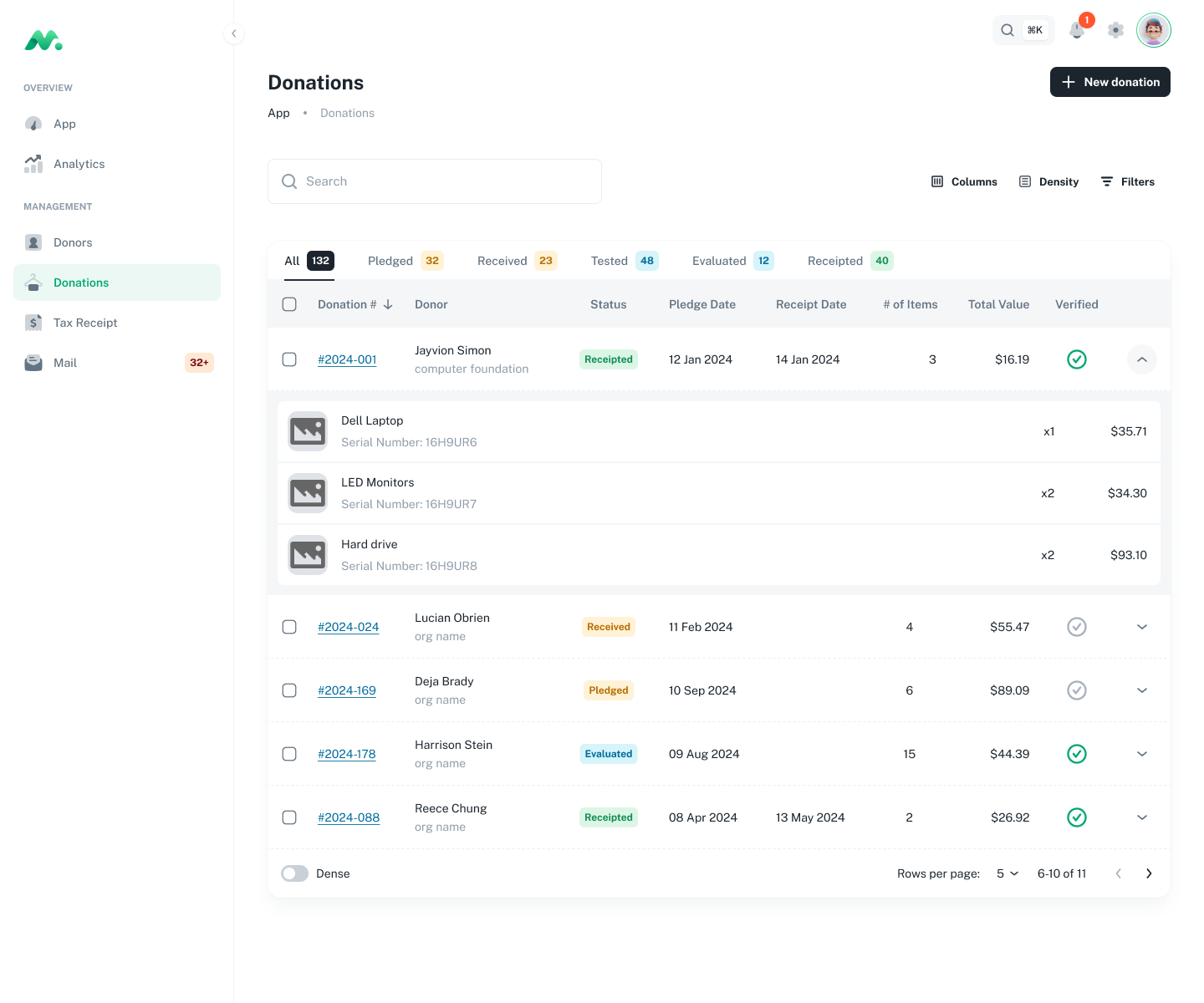Viewport: 1204px width, 1003px height.
Task: Expand details for Lucian Obrien's donation
Action: [x=1142, y=627]
